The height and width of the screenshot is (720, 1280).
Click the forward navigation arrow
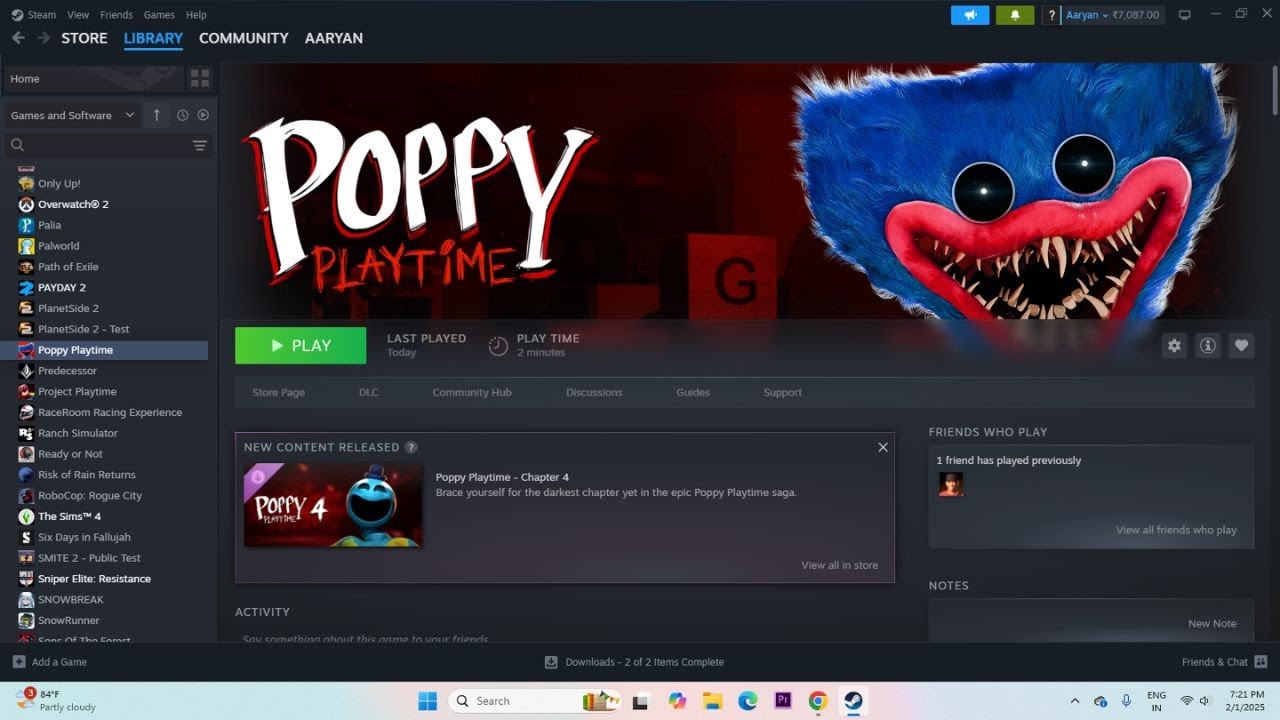44,38
